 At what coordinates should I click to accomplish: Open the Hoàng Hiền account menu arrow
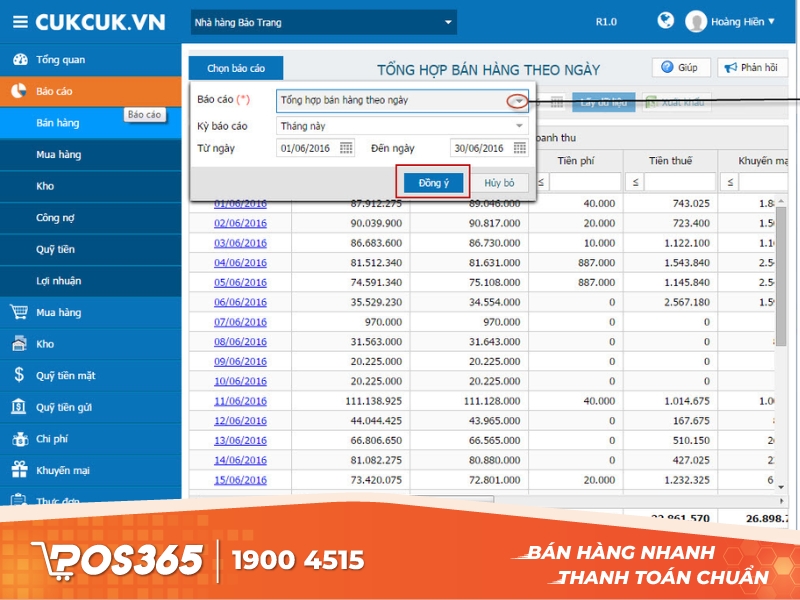pos(771,21)
